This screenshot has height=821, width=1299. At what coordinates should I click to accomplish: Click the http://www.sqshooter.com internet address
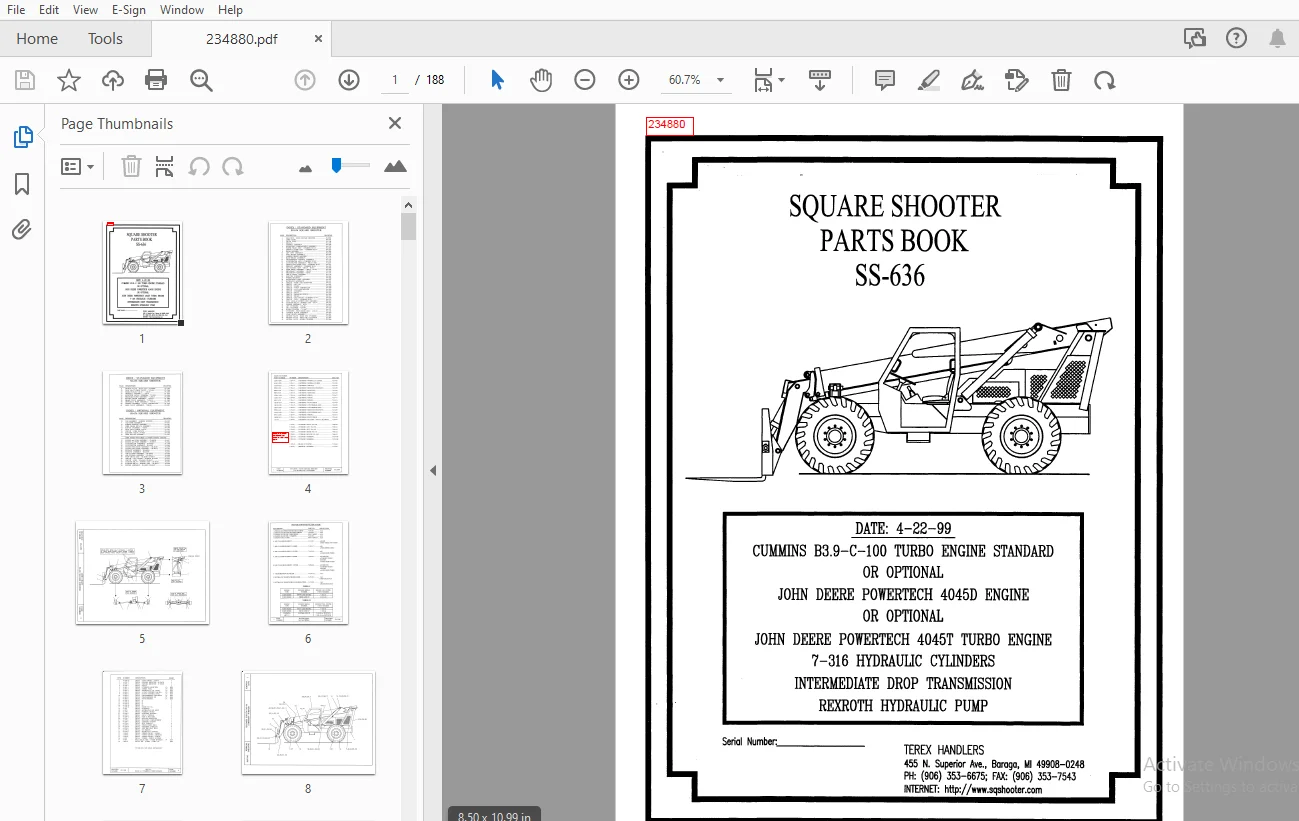[x=993, y=790]
